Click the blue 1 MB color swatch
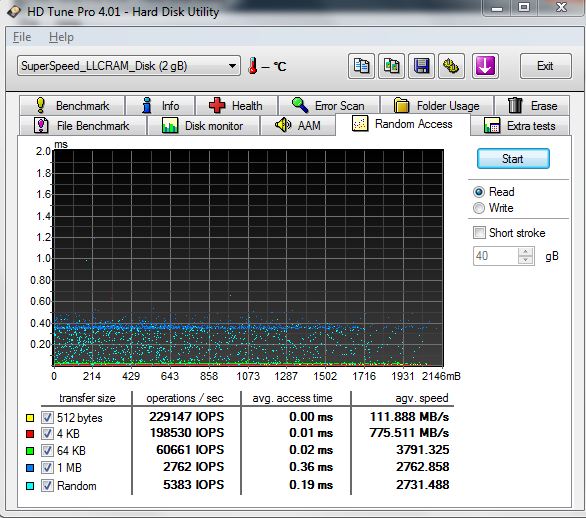 tap(30, 468)
